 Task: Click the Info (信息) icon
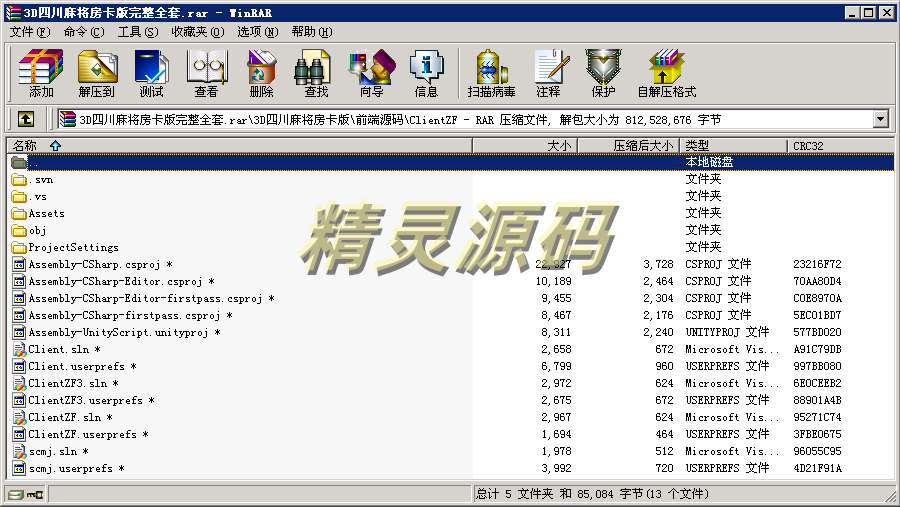[426, 73]
